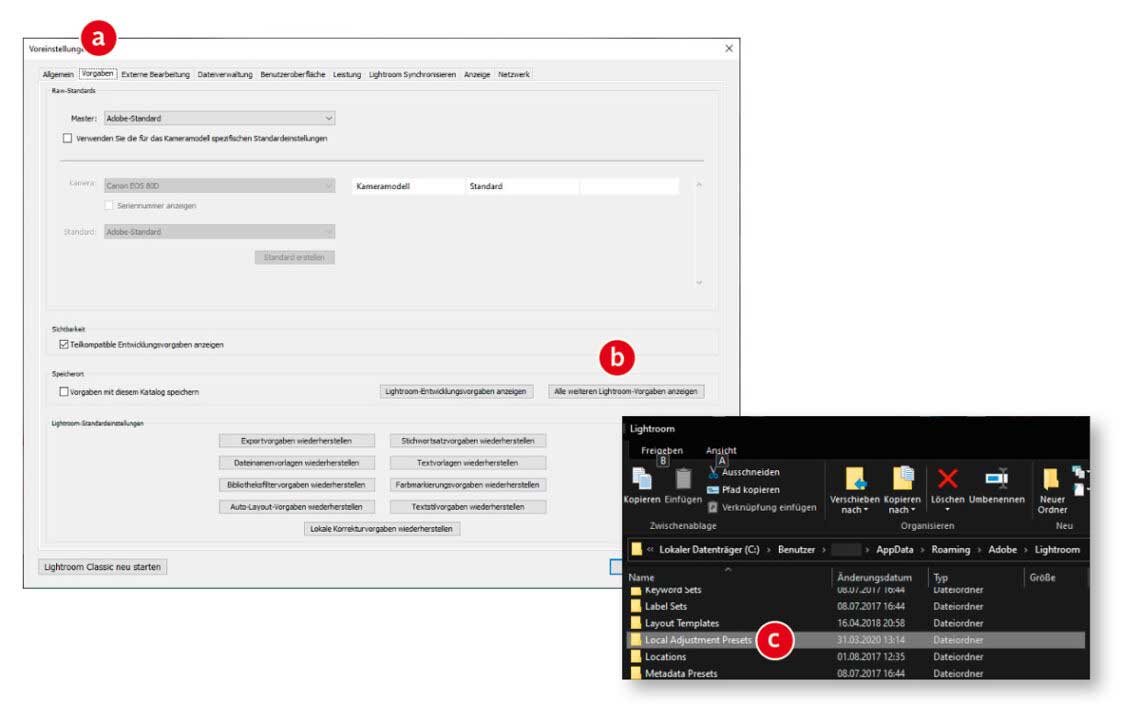Click the Standard erstellen button
The width and height of the screenshot is (1140, 719).
click(x=294, y=257)
